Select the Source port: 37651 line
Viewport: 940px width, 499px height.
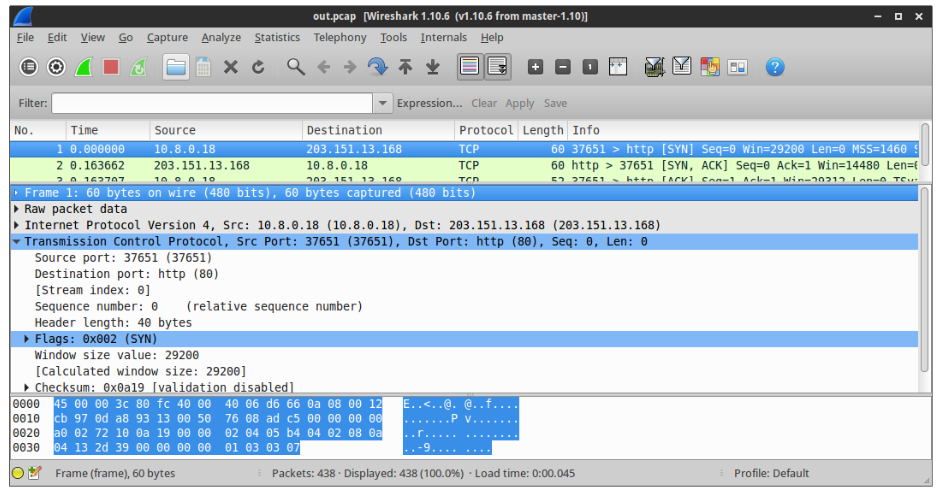(123, 258)
